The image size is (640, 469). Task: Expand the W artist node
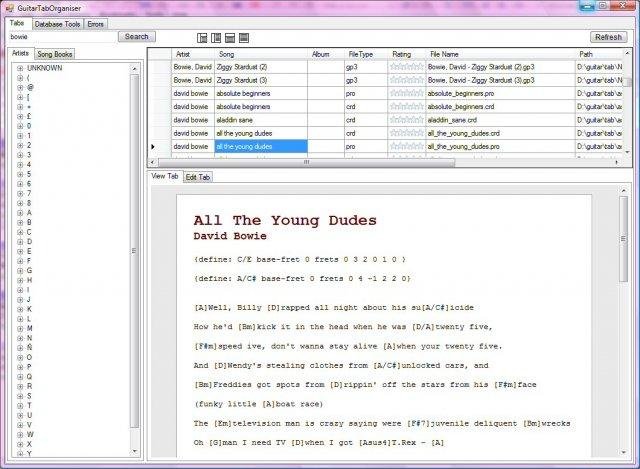click(x=20, y=434)
